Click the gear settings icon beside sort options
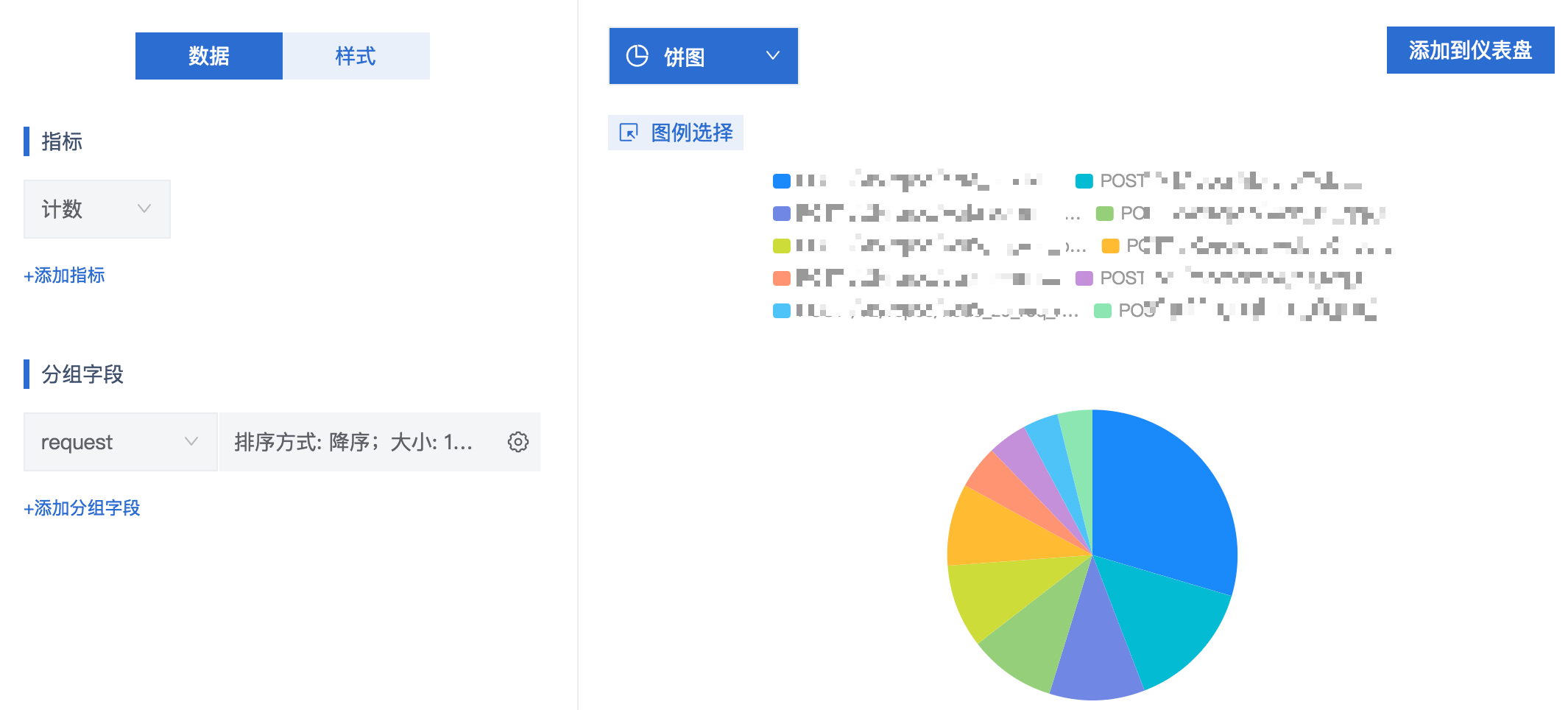The height and width of the screenshot is (710, 1568). click(x=518, y=442)
